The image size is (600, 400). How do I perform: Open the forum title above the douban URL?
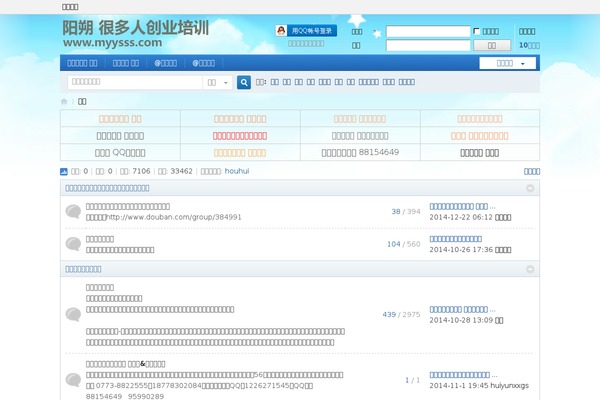[x=128, y=206]
